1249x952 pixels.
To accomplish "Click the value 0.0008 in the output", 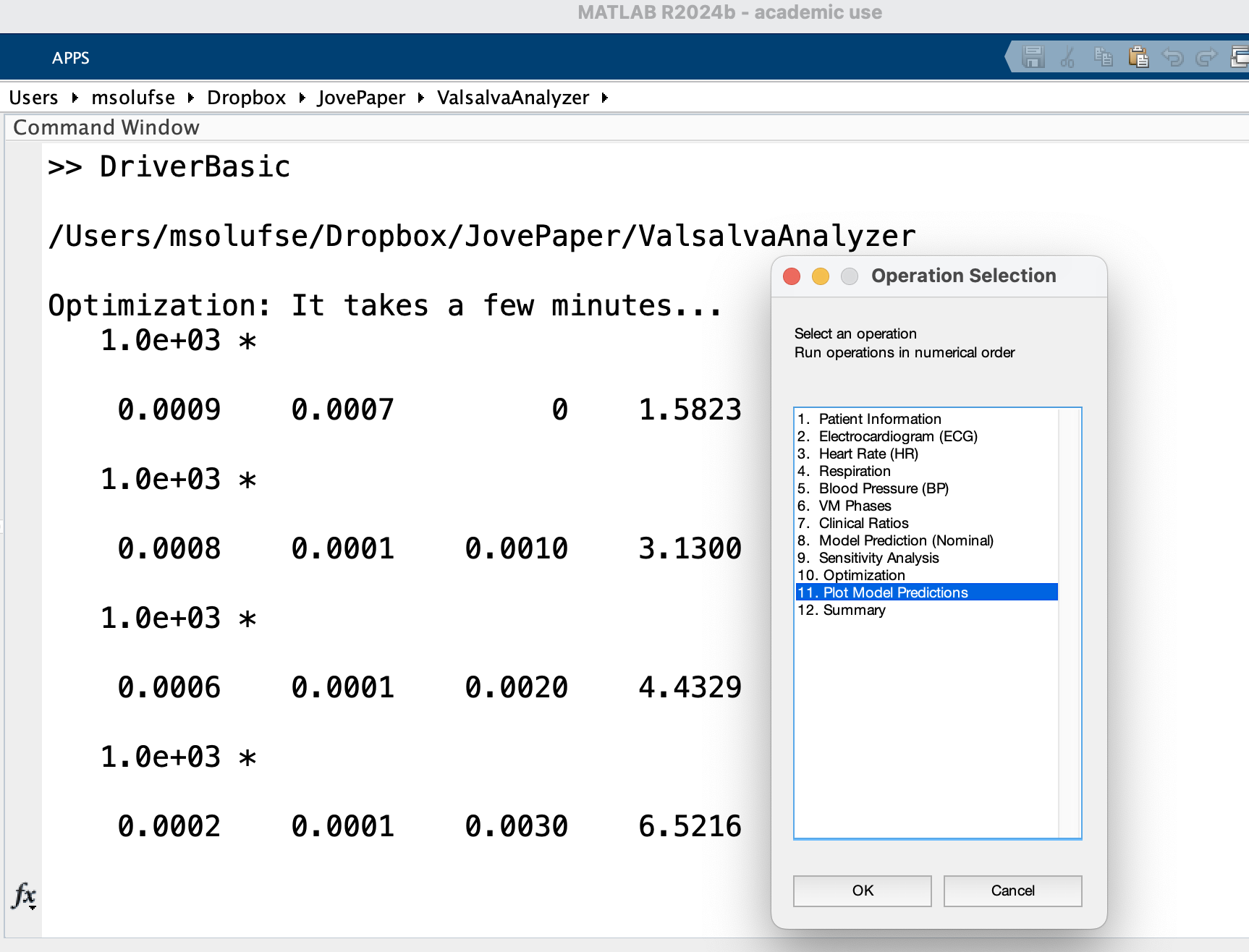I will [169, 549].
